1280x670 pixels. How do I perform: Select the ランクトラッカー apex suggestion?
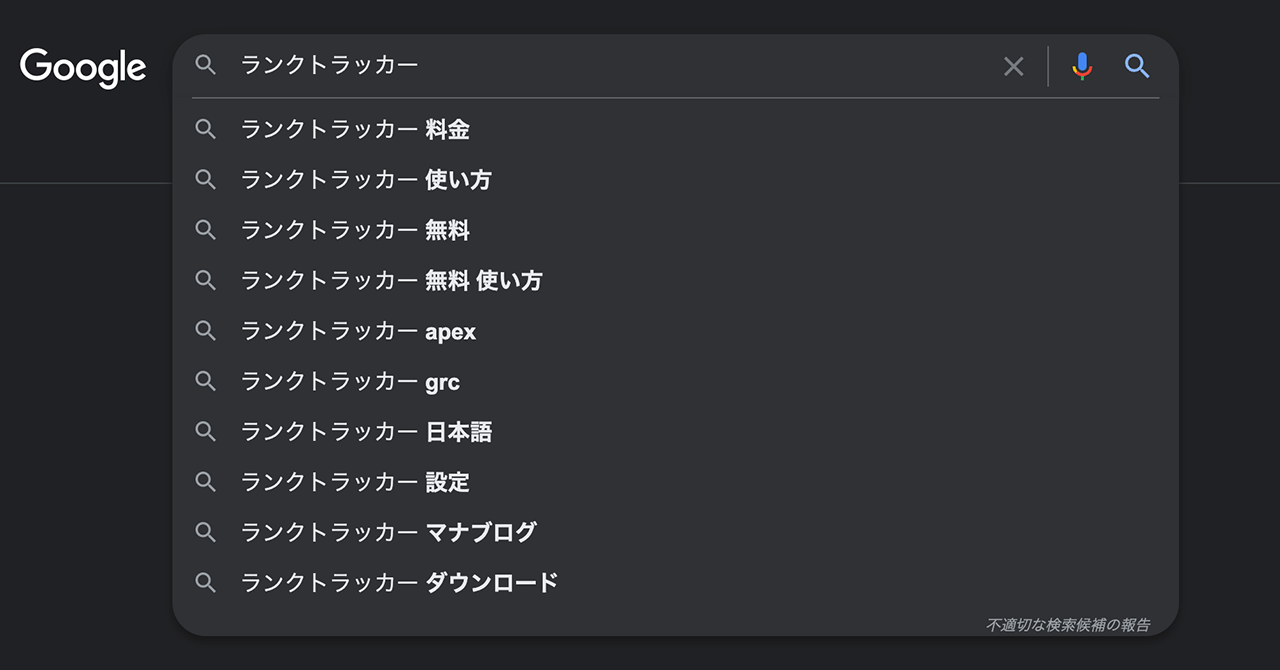pos(358,331)
